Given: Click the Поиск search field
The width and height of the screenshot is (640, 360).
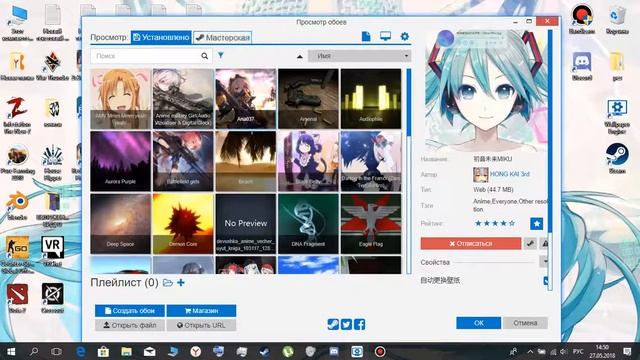Looking at the screenshot, I should click(x=151, y=56).
